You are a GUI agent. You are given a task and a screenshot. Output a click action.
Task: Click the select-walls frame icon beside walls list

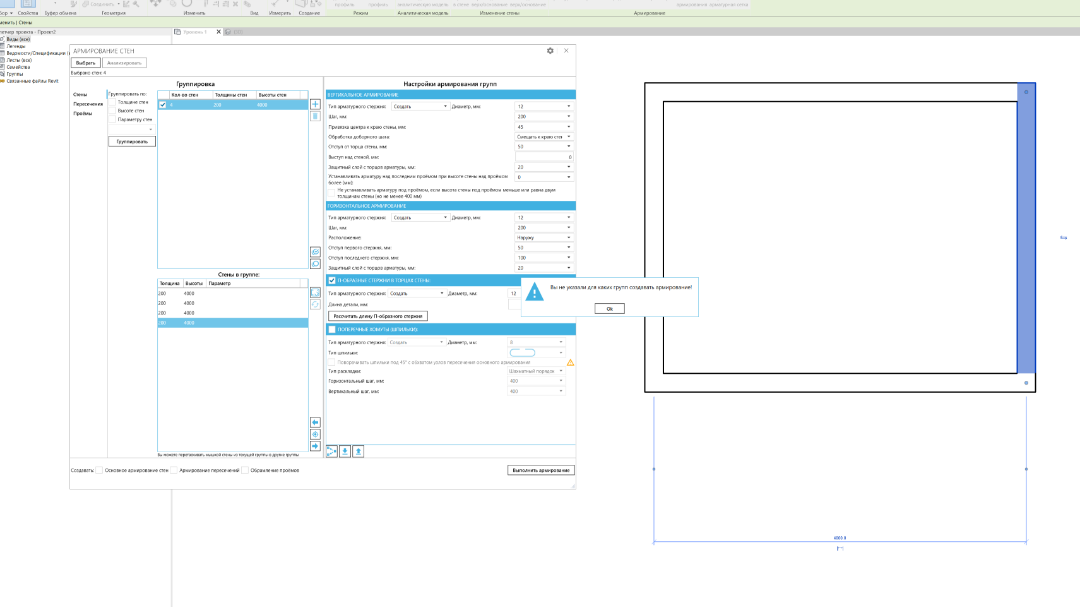(x=315, y=293)
